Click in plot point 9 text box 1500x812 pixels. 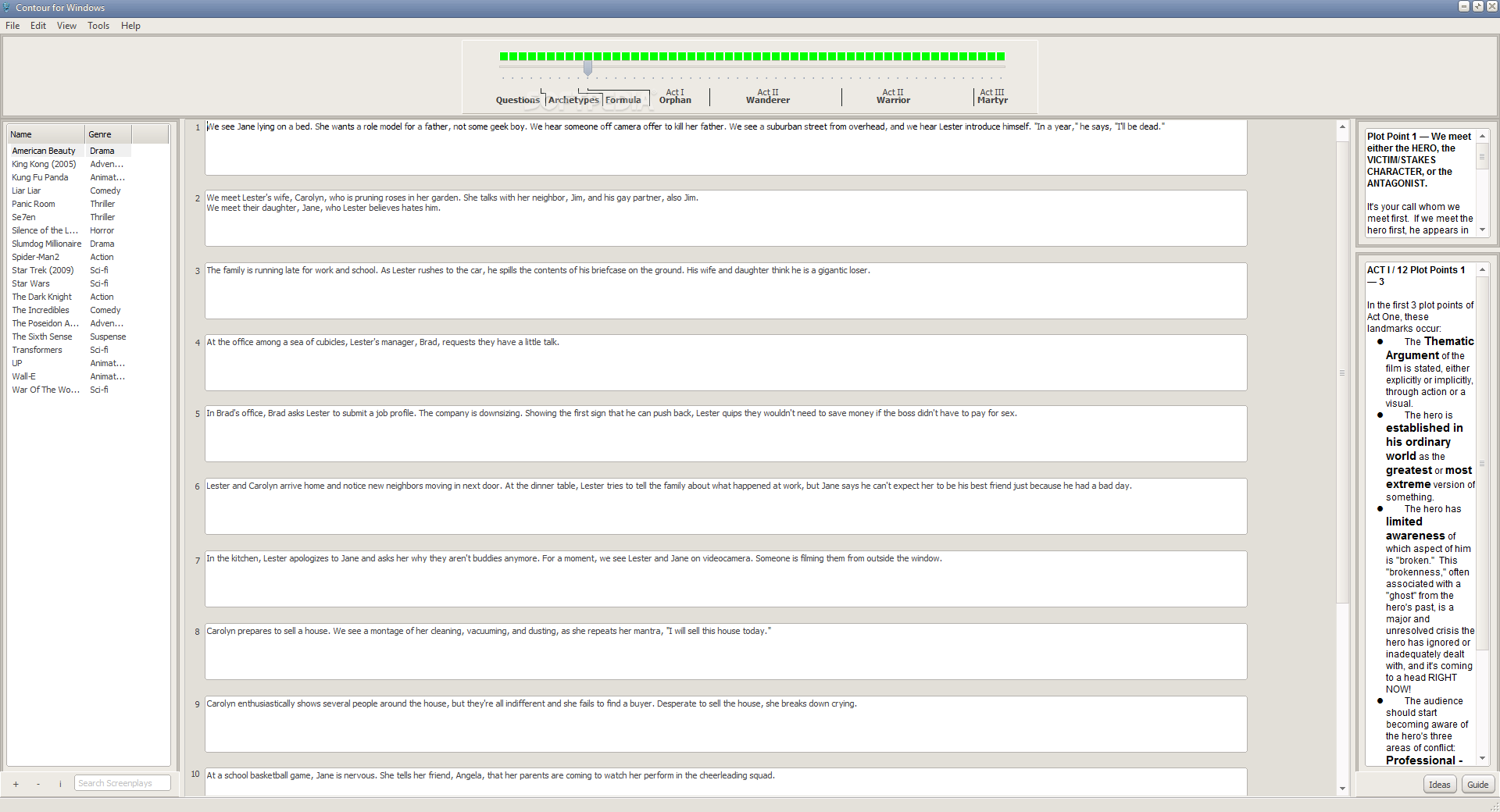coord(726,725)
